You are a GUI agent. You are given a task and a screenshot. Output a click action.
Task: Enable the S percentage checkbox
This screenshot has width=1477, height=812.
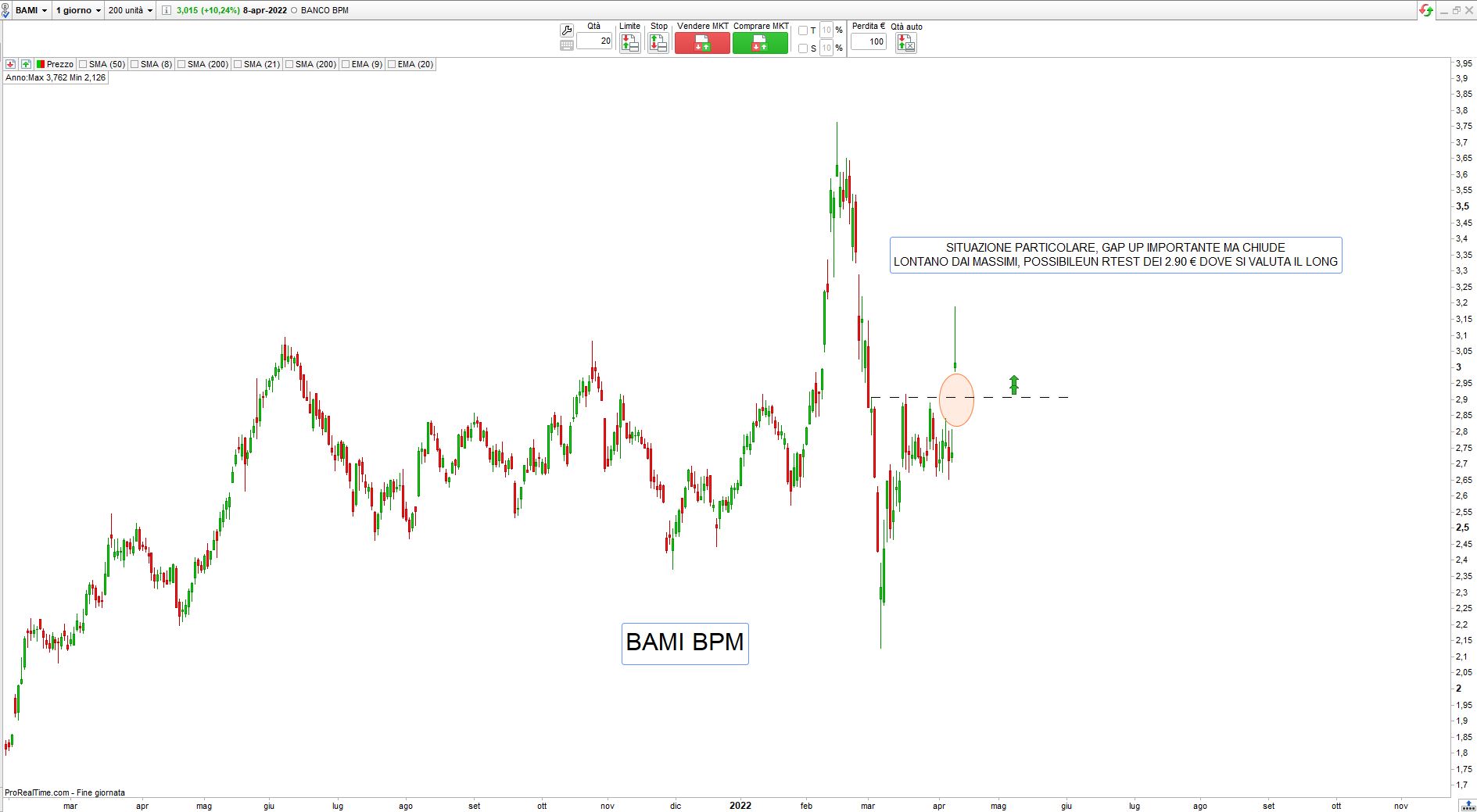point(803,48)
